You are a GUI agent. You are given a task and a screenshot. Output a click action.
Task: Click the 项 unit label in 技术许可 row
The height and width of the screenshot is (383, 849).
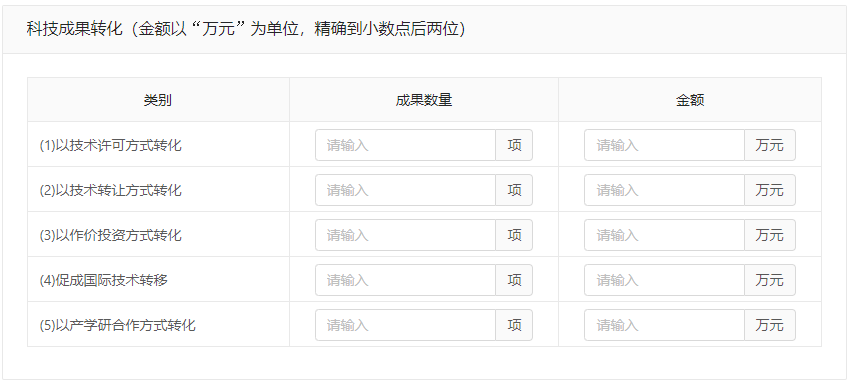pos(514,145)
